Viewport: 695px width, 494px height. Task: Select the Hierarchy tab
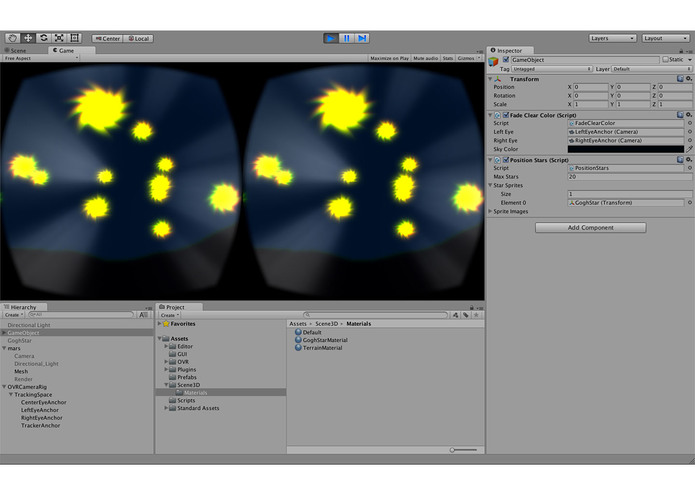23,307
